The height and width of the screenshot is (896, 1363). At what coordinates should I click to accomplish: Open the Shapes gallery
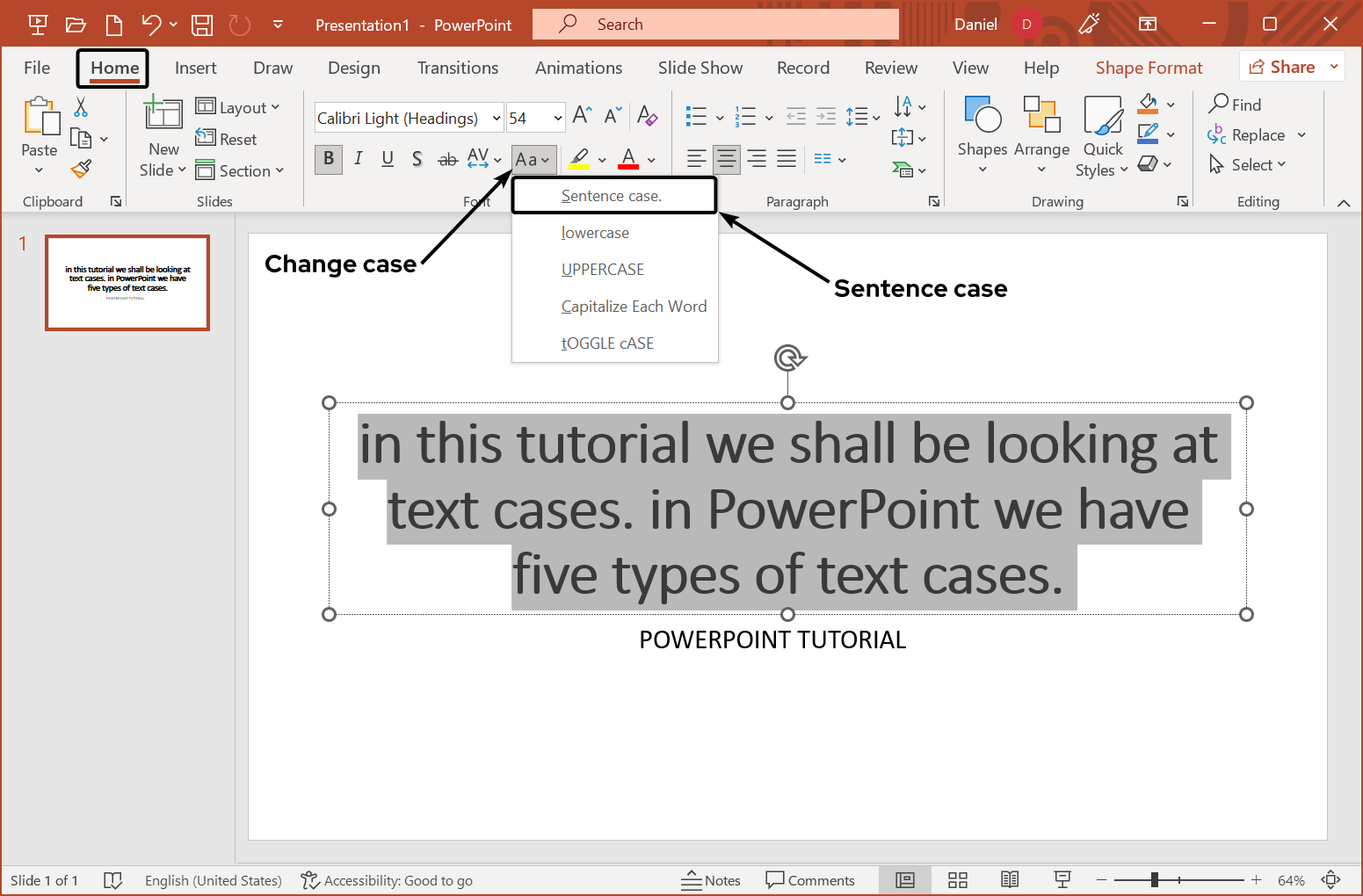click(982, 132)
